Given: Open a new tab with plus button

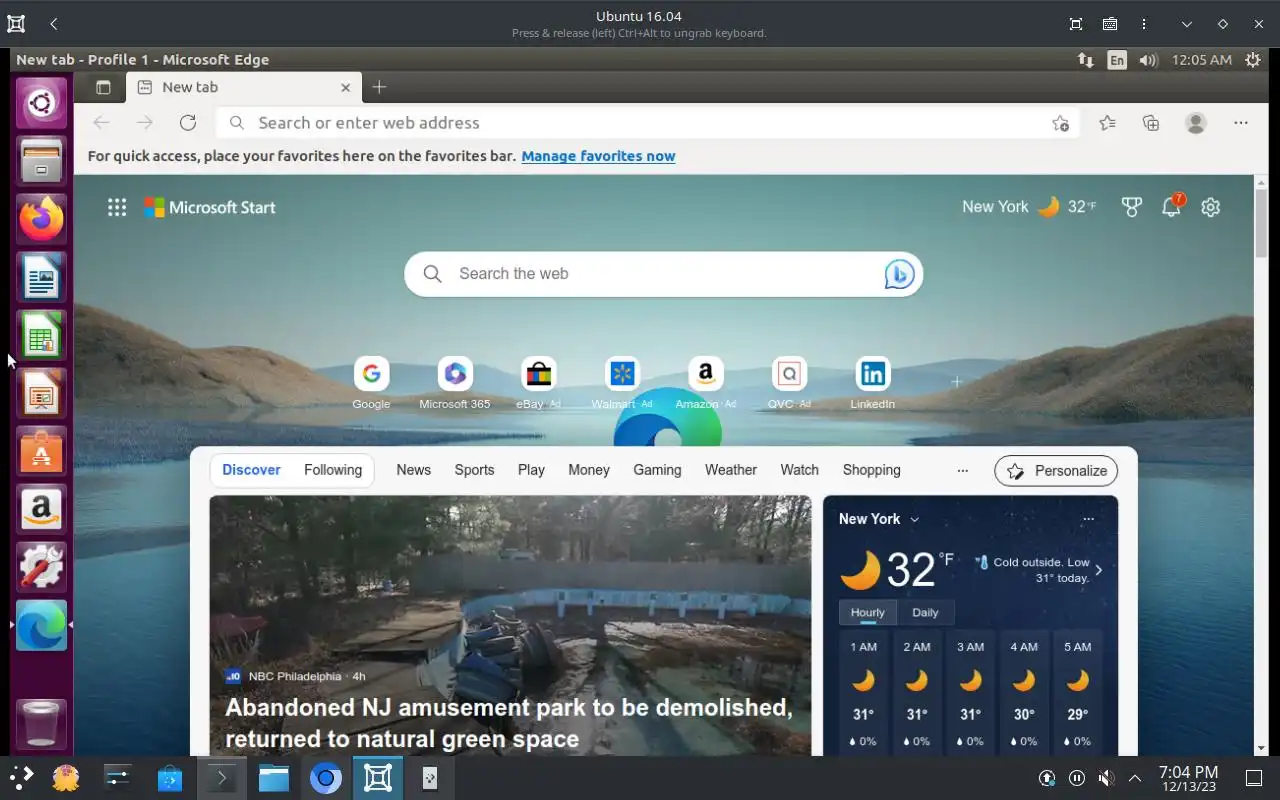Looking at the screenshot, I should click(379, 87).
